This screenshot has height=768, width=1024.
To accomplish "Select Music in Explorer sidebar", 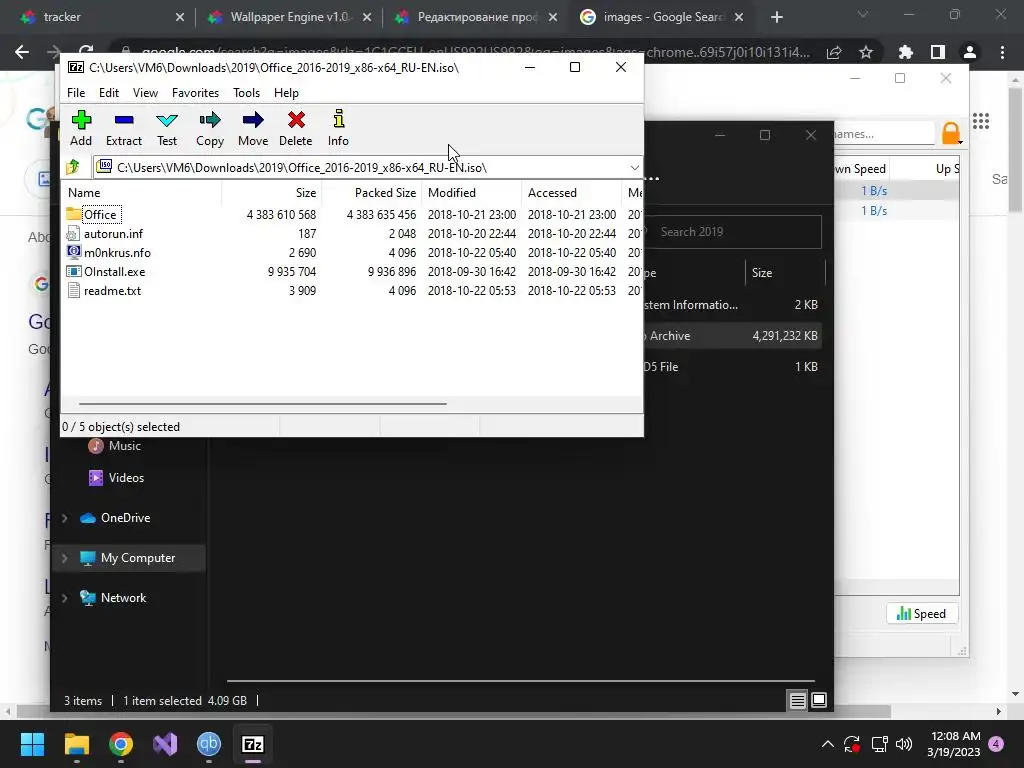I will point(115,446).
